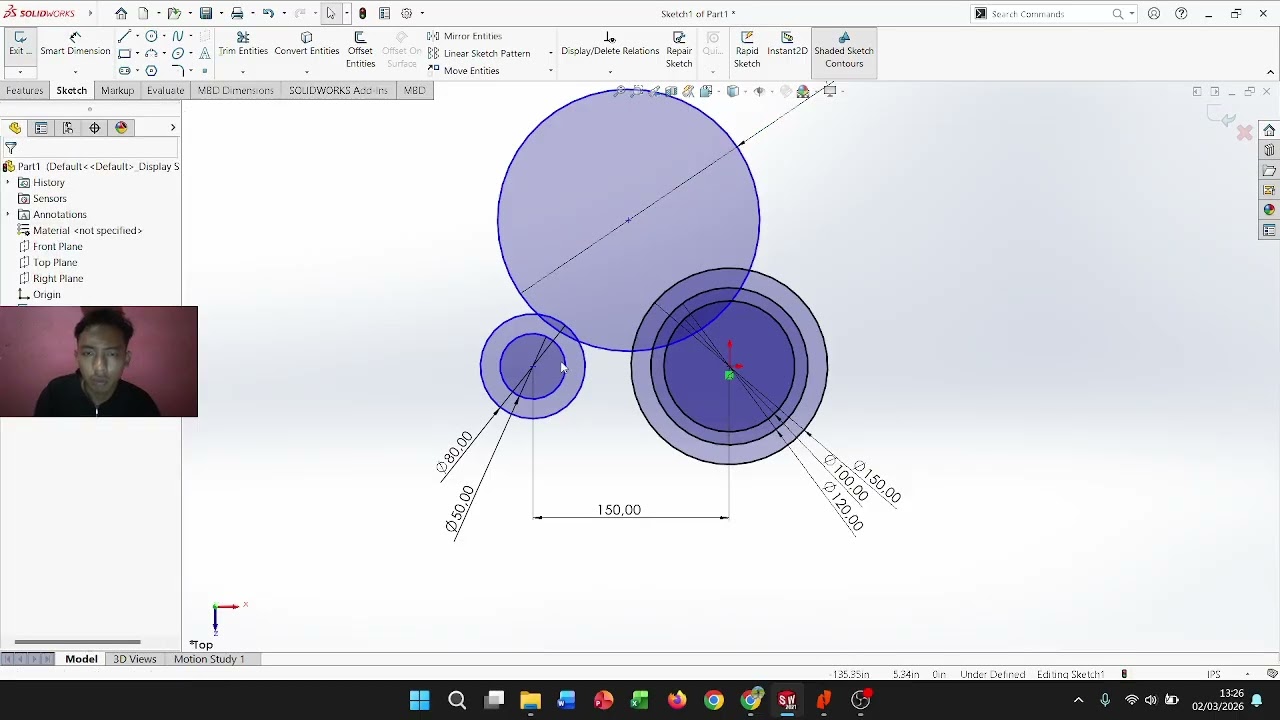Expand the History tree node

[8, 183]
